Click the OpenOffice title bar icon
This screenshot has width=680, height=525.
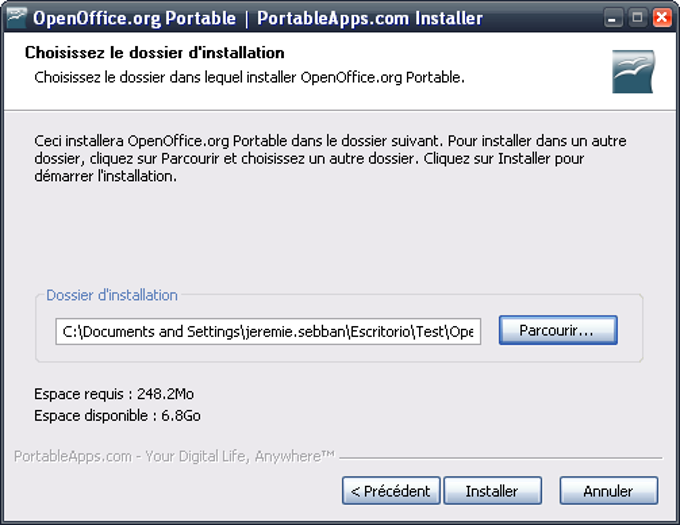pos(16,17)
